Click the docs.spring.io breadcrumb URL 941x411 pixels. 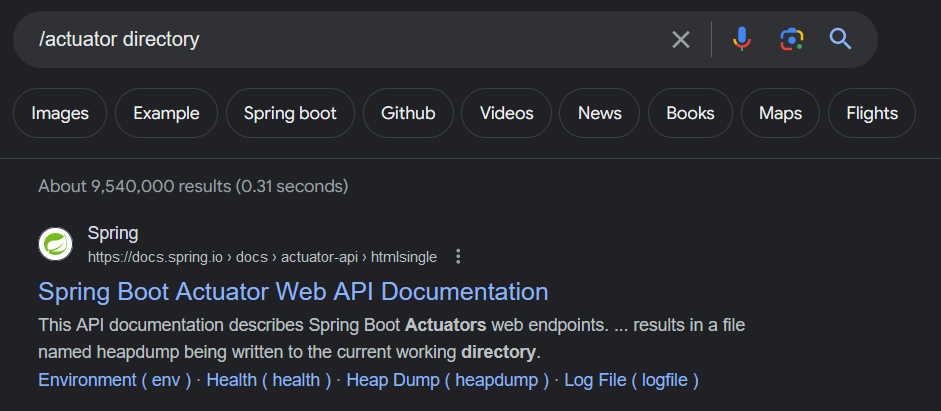(262, 257)
